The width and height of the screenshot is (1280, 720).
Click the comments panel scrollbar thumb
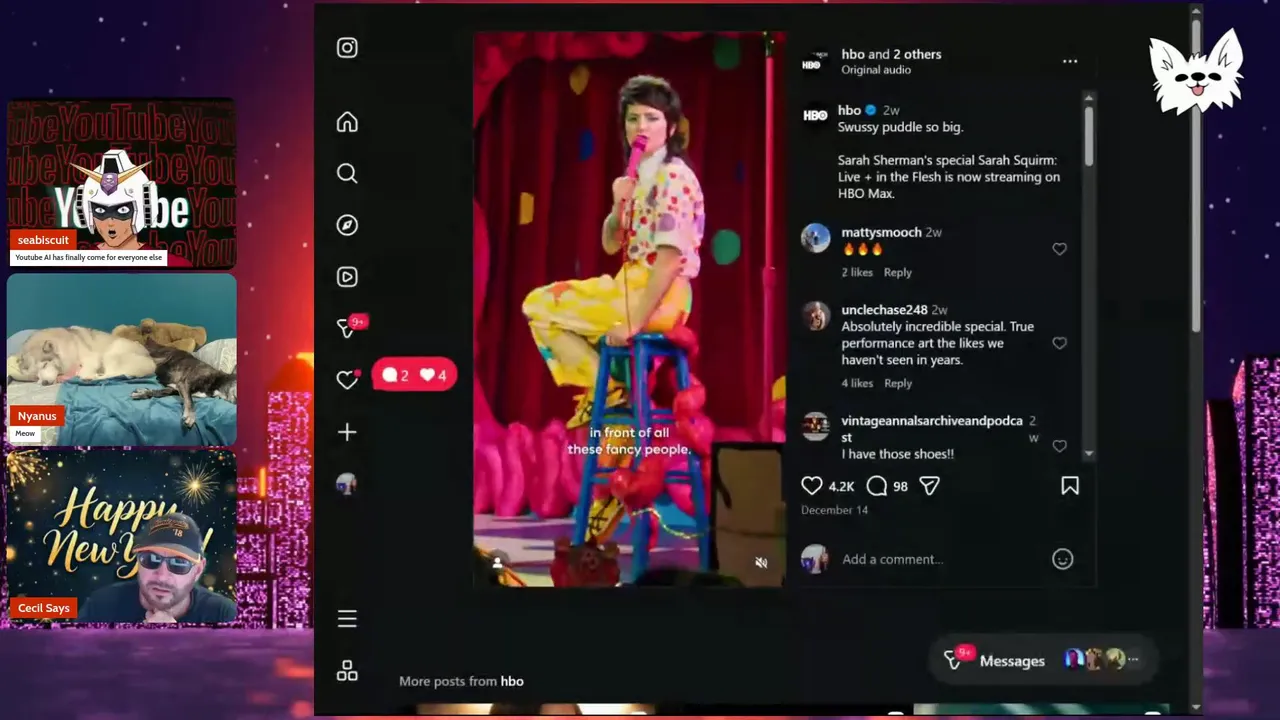[1088, 136]
